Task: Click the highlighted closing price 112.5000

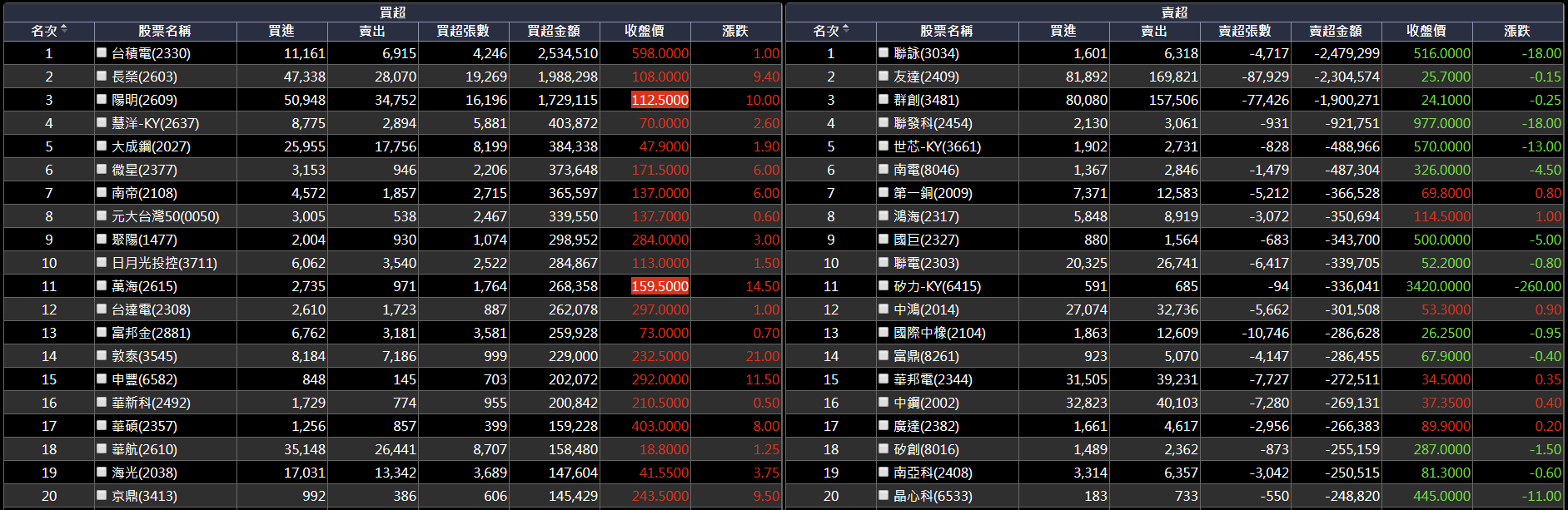Action: [660, 100]
